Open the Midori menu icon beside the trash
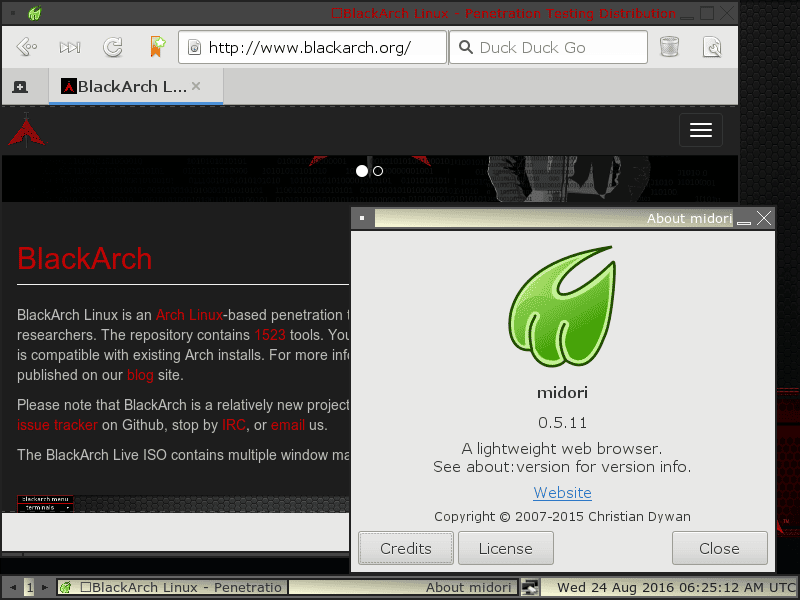 point(712,47)
